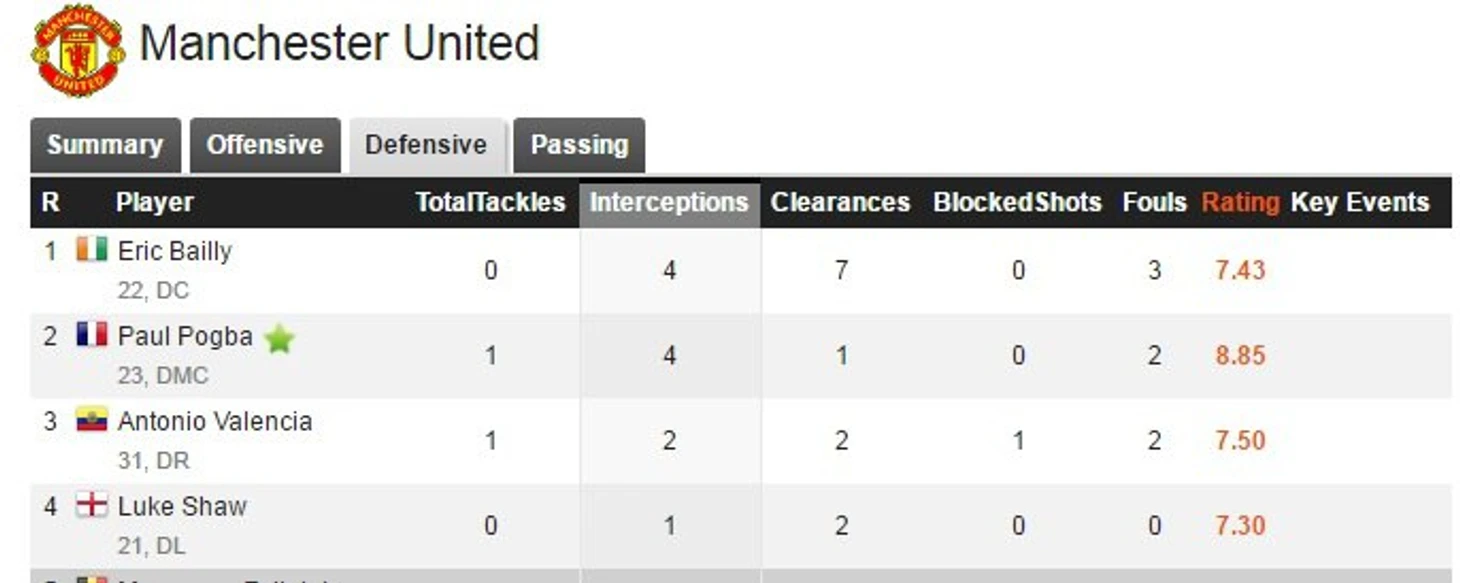Sort by the TotalTackles column header

490,202
